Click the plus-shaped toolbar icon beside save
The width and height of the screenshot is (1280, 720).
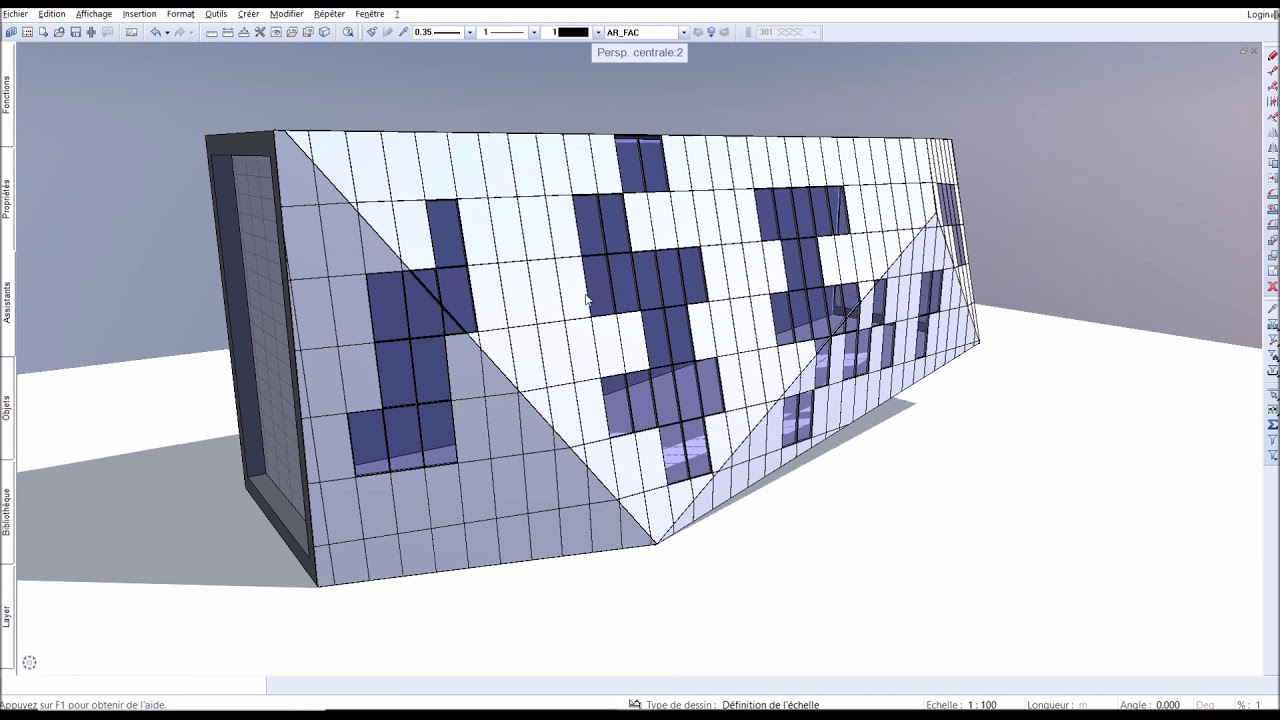click(91, 32)
